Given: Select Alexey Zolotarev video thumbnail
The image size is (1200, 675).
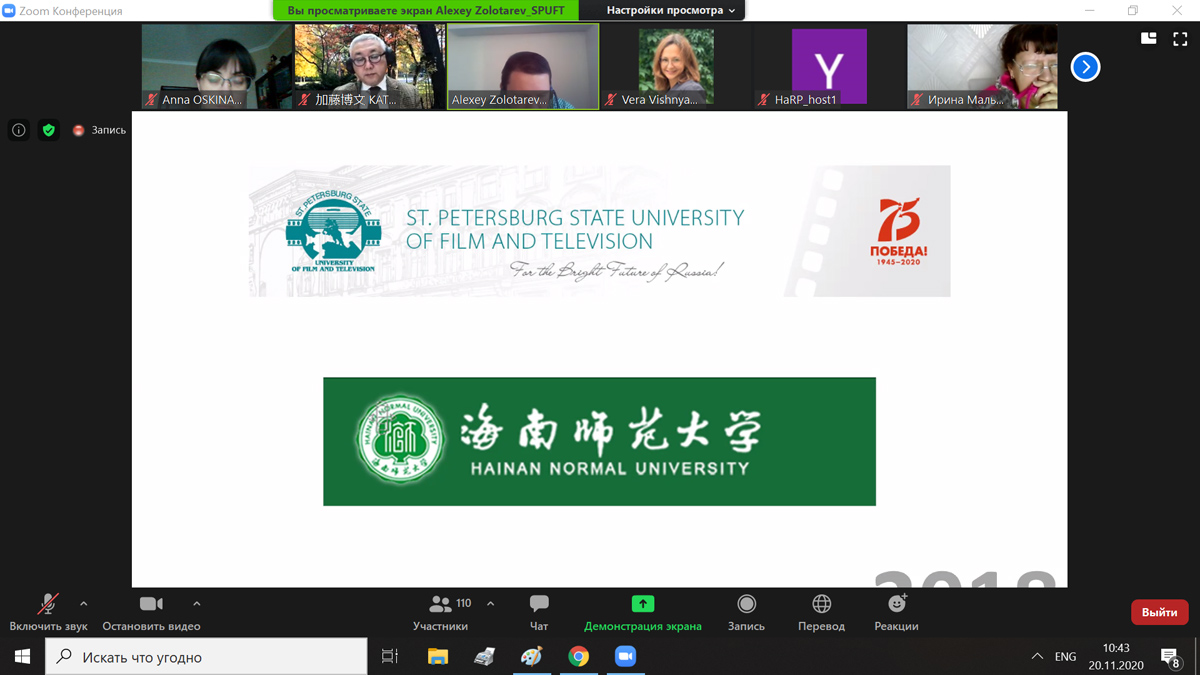Looking at the screenshot, I should pyautogui.click(x=523, y=67).
